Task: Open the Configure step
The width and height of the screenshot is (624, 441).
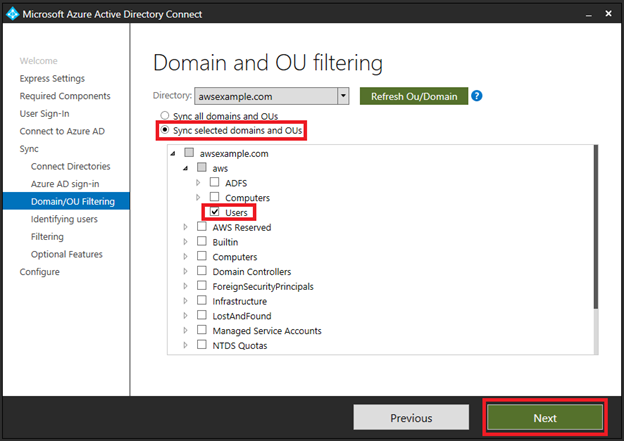Action: tap(39, 272)
